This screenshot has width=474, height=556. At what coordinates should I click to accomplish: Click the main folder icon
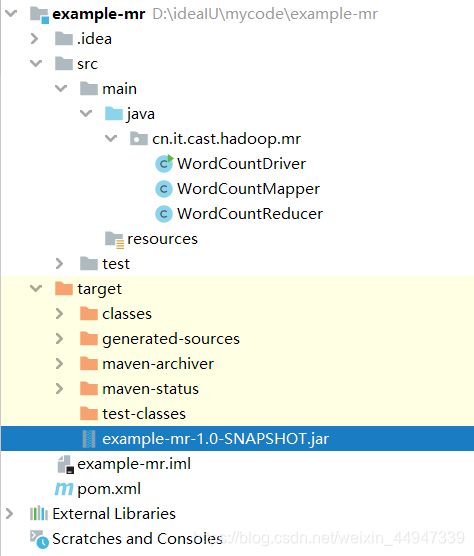tap(89, 89)
